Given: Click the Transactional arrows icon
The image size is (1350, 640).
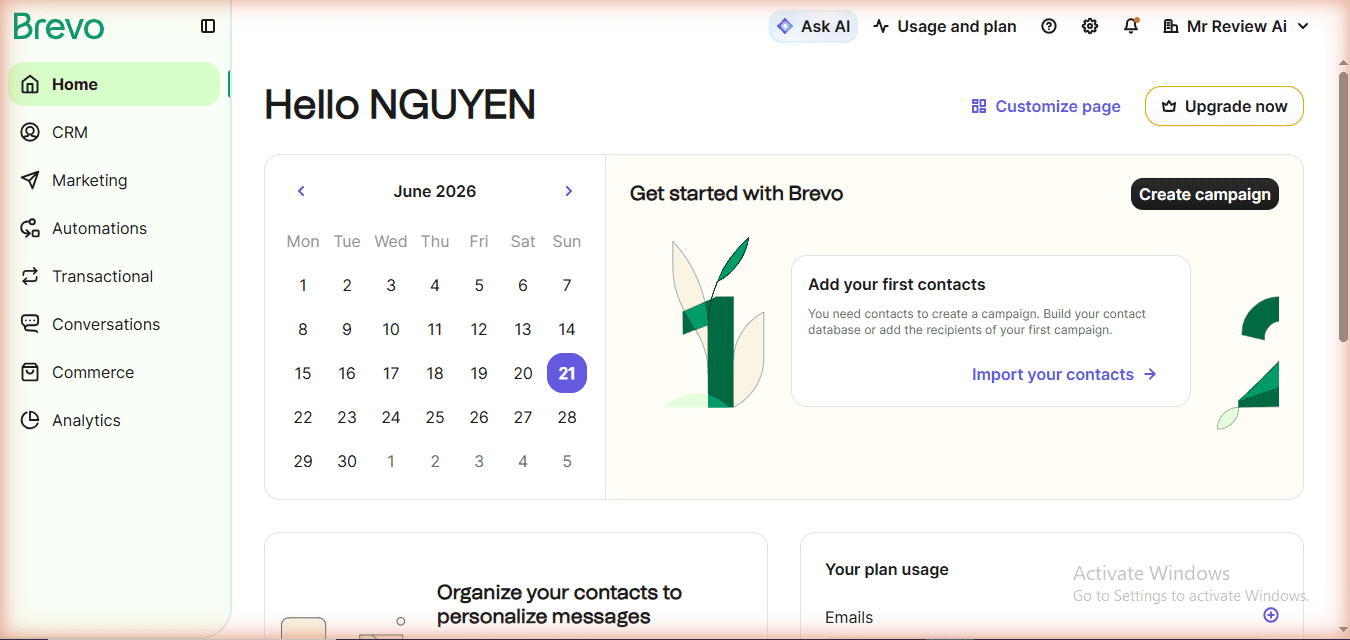Looking at the screenshot, I should point(30,276).
